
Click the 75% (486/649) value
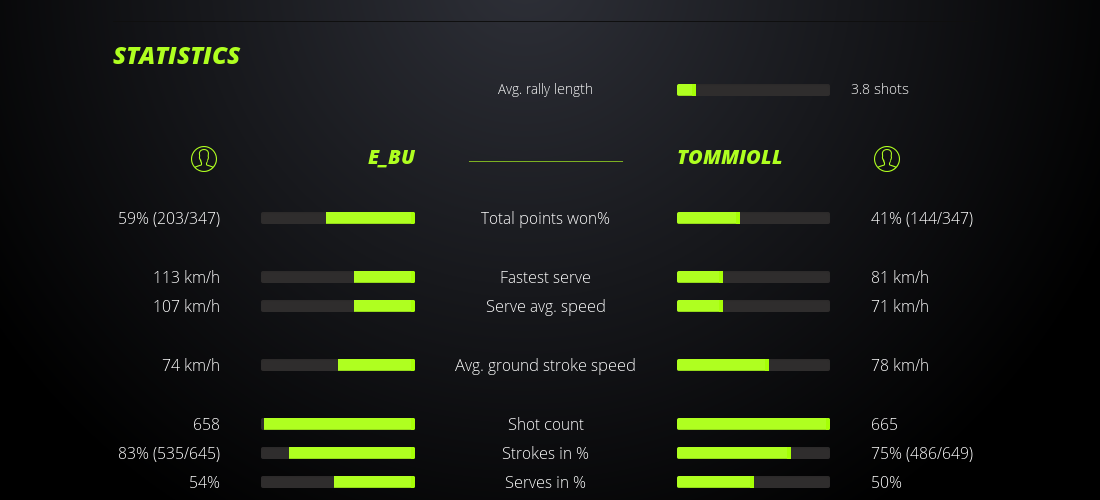tap(922, 453)
